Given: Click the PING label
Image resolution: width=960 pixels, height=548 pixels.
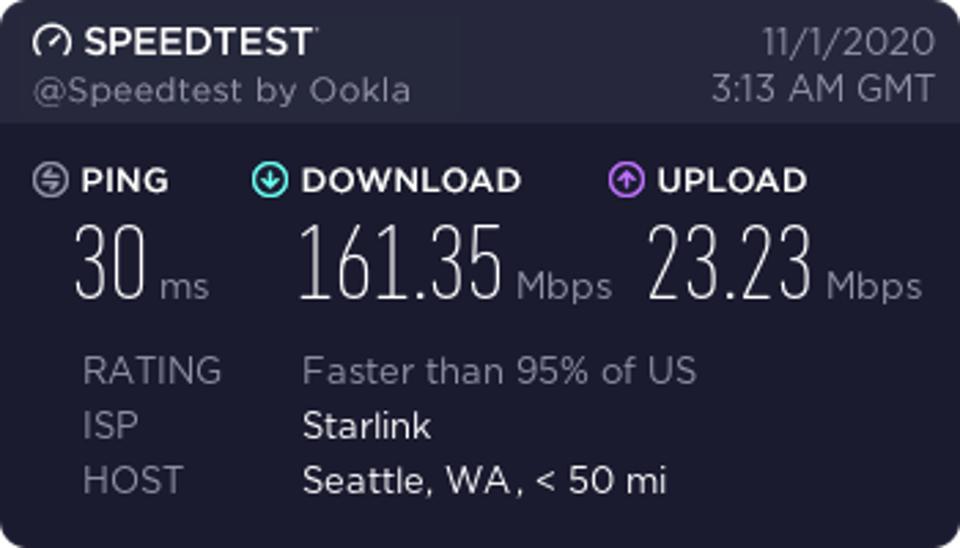Looking at the screenshot, I should (125, 181).
